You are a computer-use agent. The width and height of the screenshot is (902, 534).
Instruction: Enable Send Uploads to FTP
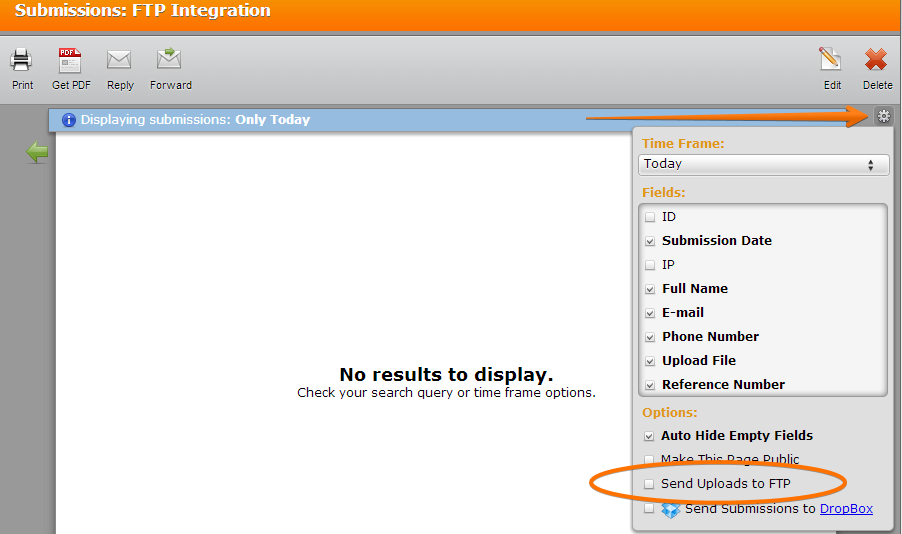[x=650, y=484]
